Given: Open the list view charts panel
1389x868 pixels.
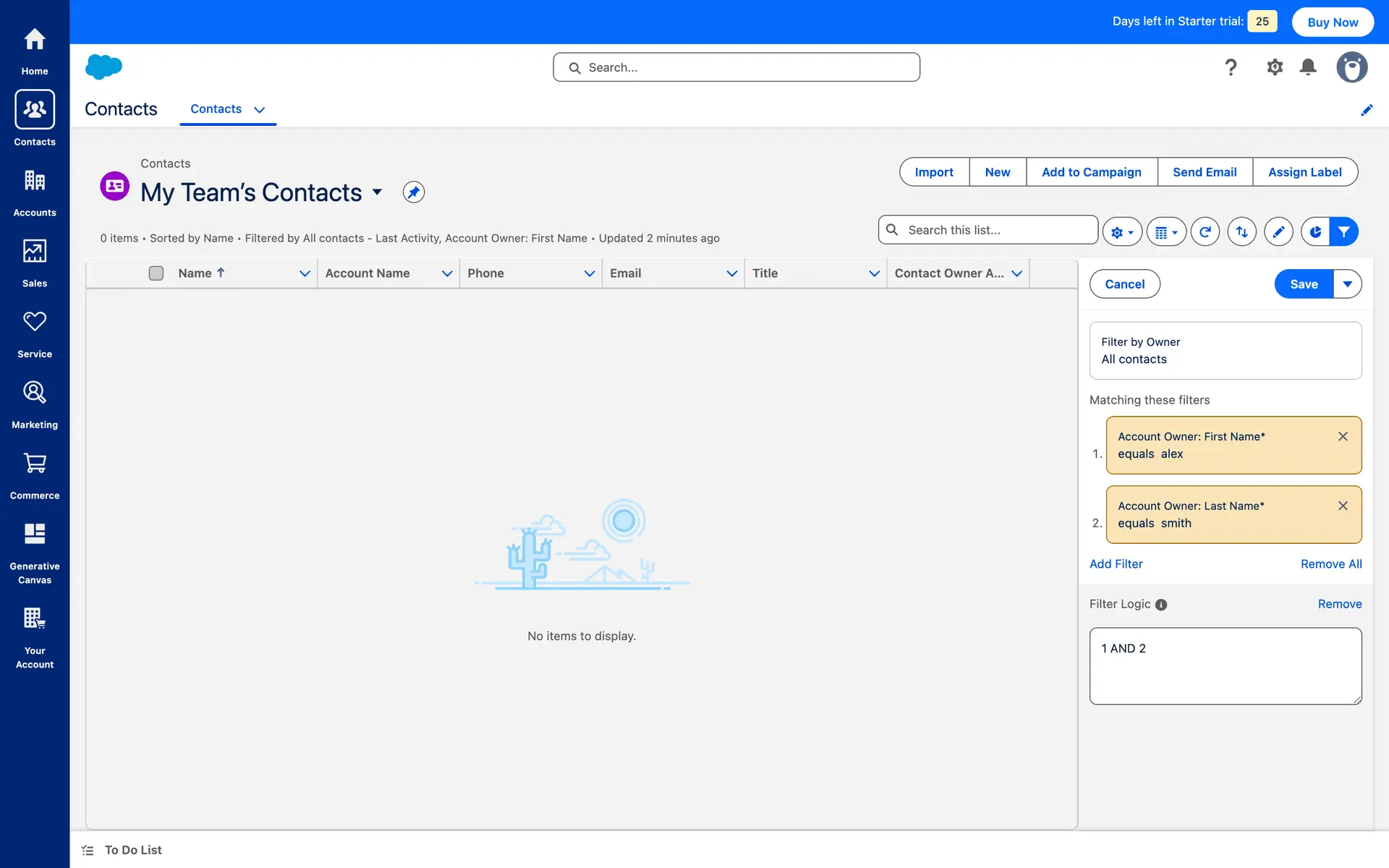Looking at the screenshot, I should click(x=1315, y=232).
